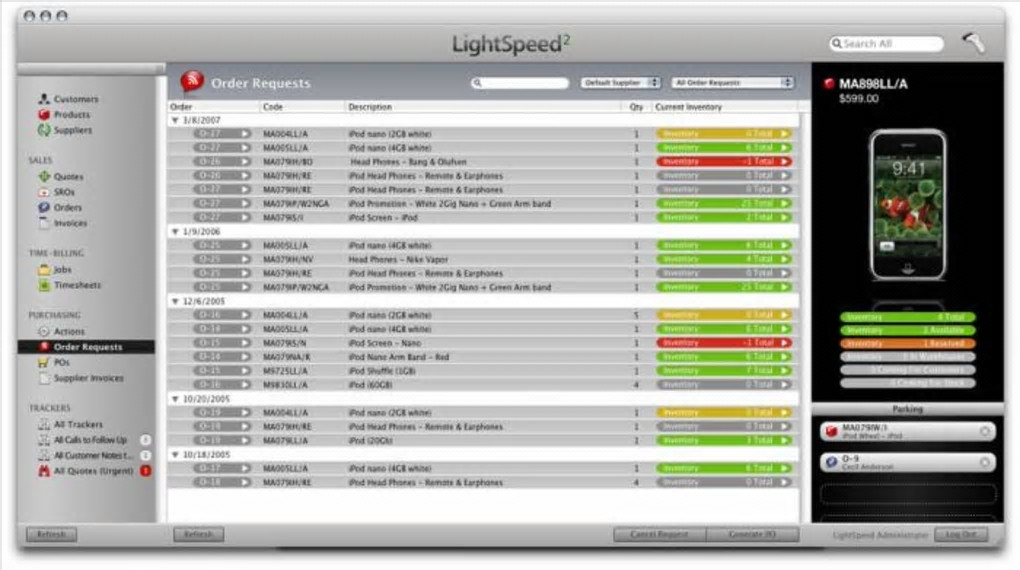This screenshot has height=570, width=1020.
Task: Open SROs under Sales
Action: point(64,192)
